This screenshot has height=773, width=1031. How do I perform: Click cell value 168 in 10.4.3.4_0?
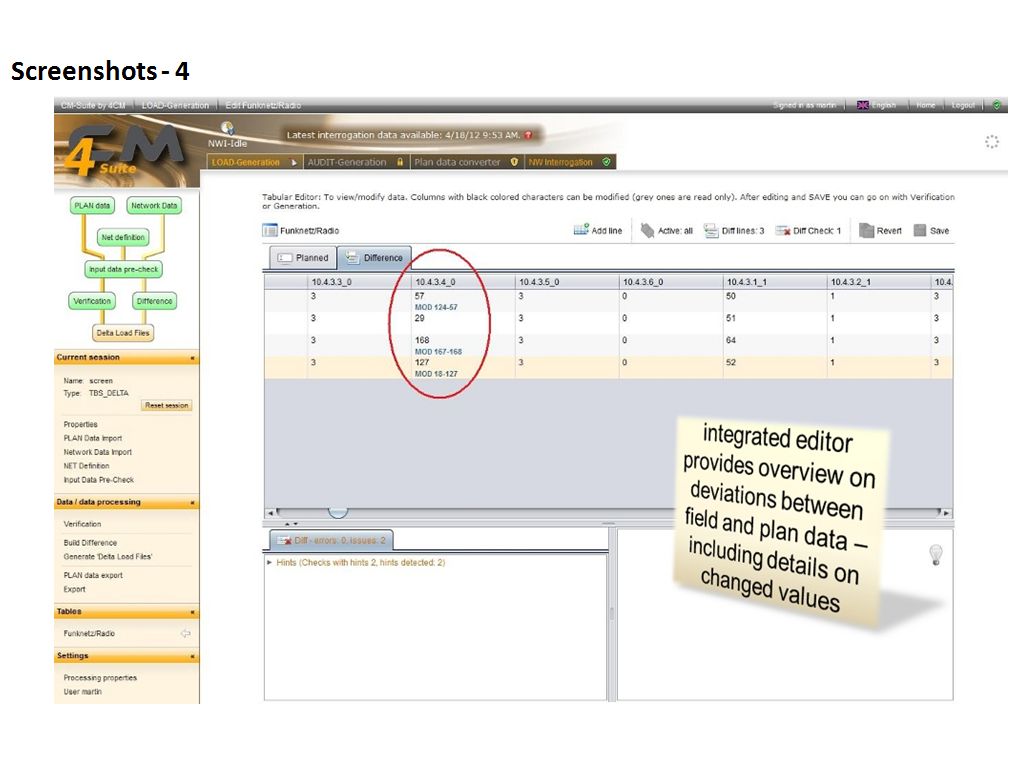coord(422,340)
